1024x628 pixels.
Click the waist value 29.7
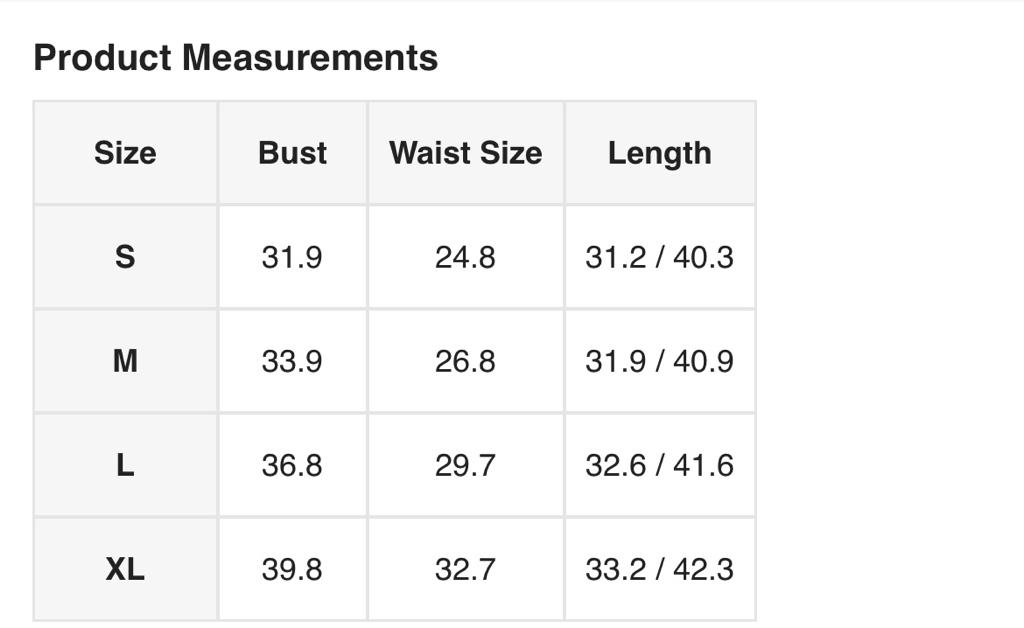[465, 465]
